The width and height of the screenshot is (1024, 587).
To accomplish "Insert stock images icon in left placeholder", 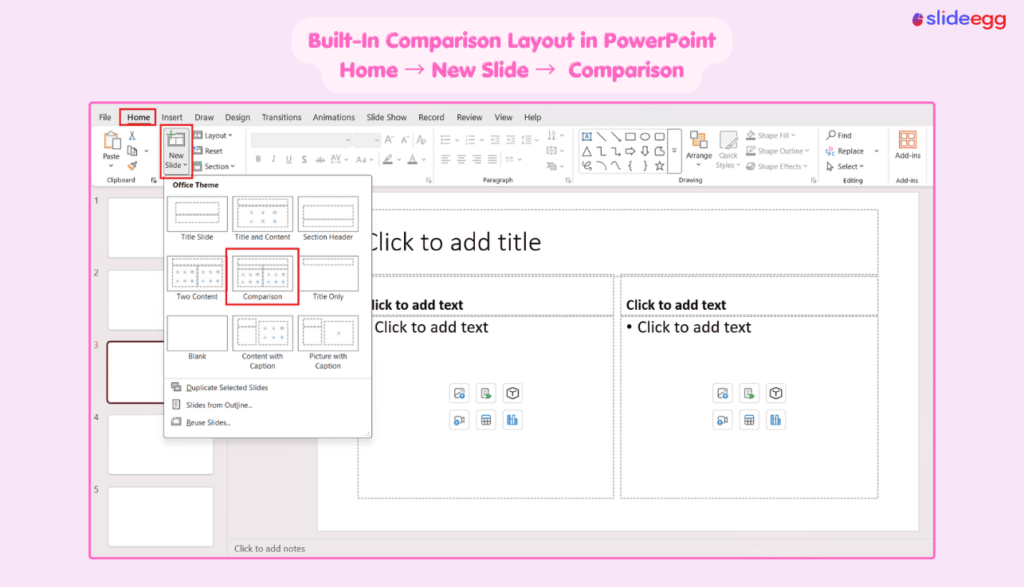I will 460,393.
